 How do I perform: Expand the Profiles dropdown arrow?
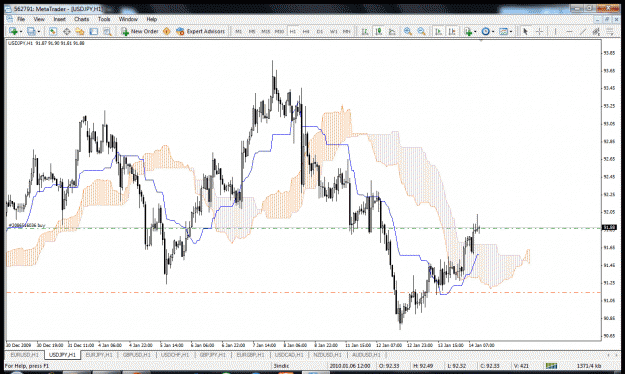click(x=39, y=31)
